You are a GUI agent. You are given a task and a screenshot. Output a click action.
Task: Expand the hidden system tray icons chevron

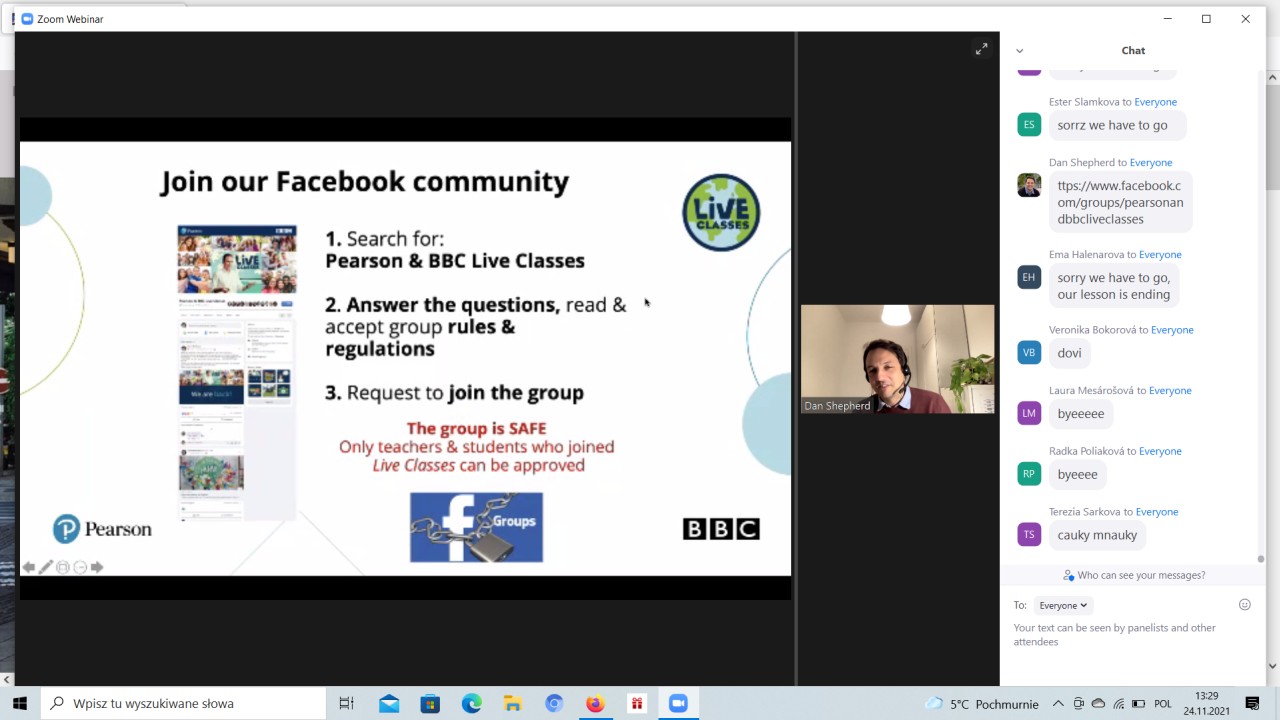[x=1058, y=704]
